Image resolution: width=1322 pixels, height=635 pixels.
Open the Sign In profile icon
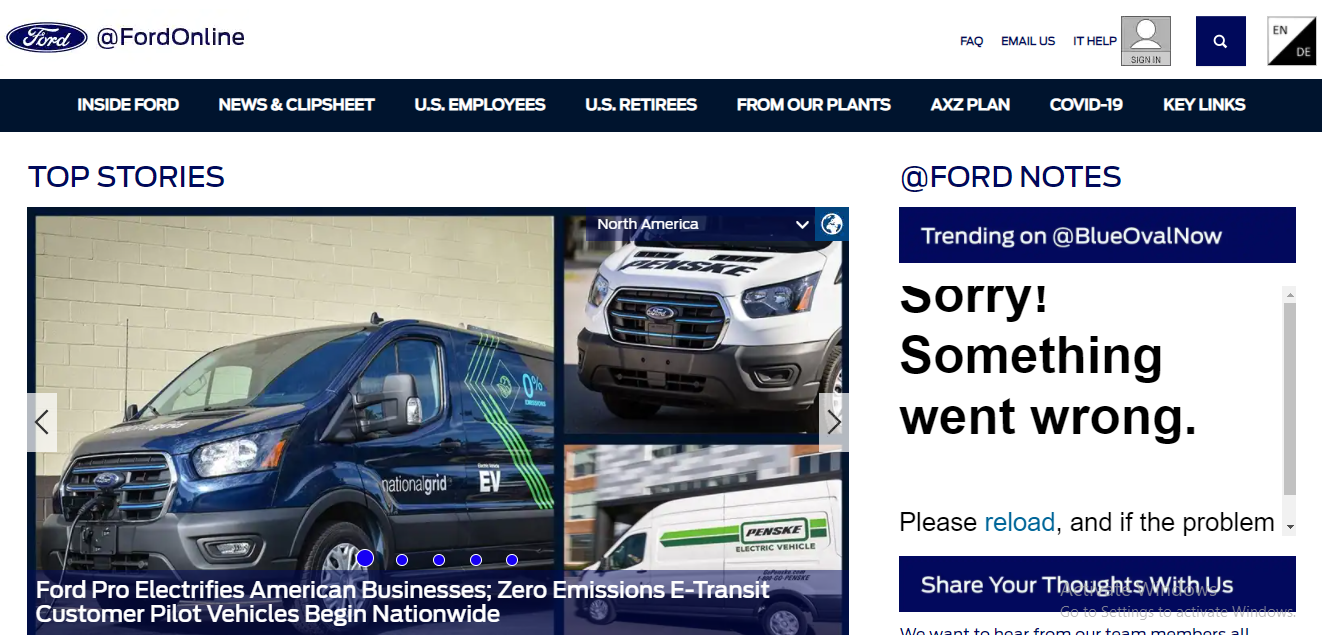pyautogui.click(x=1146, y=41)
